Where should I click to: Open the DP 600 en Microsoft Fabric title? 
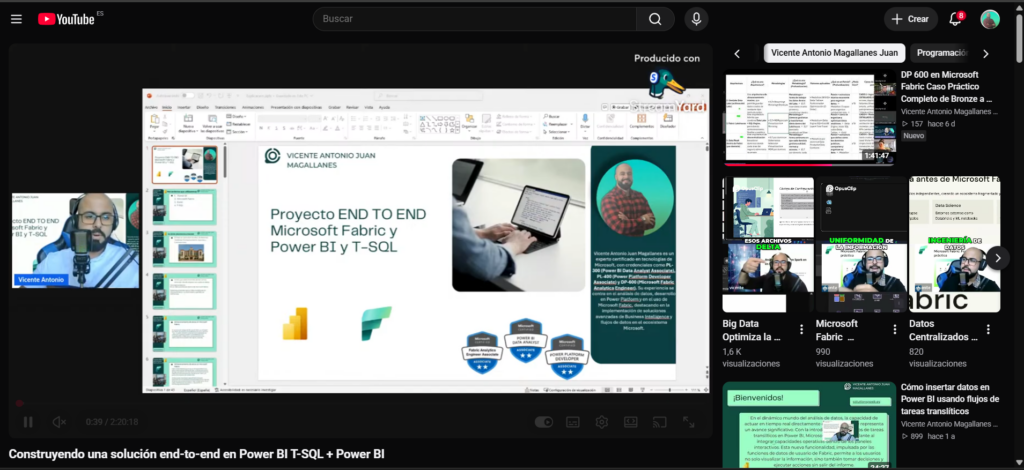(x=946, y=87)
